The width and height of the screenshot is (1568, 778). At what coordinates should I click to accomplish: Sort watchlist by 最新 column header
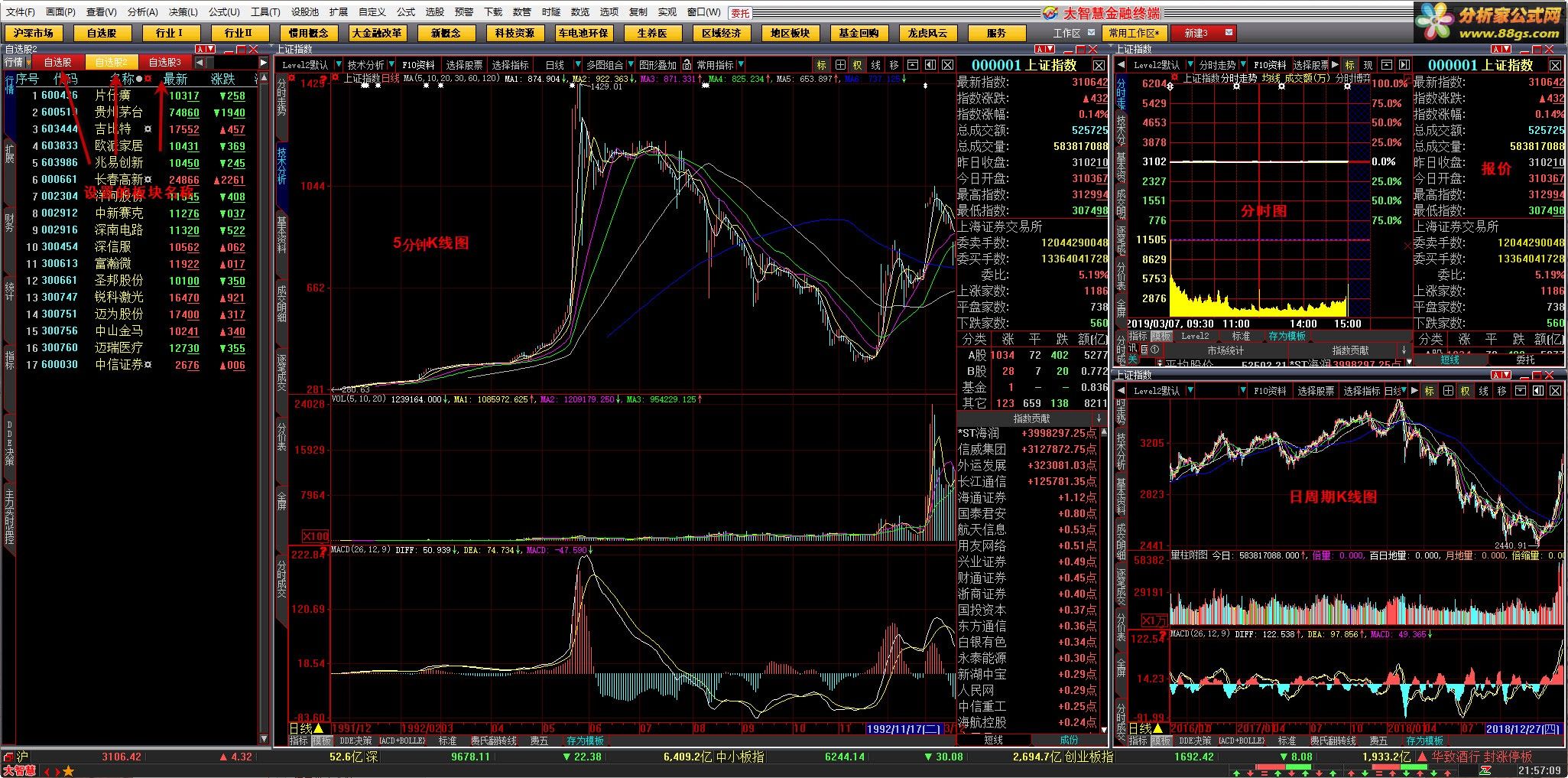coord(175,79)
